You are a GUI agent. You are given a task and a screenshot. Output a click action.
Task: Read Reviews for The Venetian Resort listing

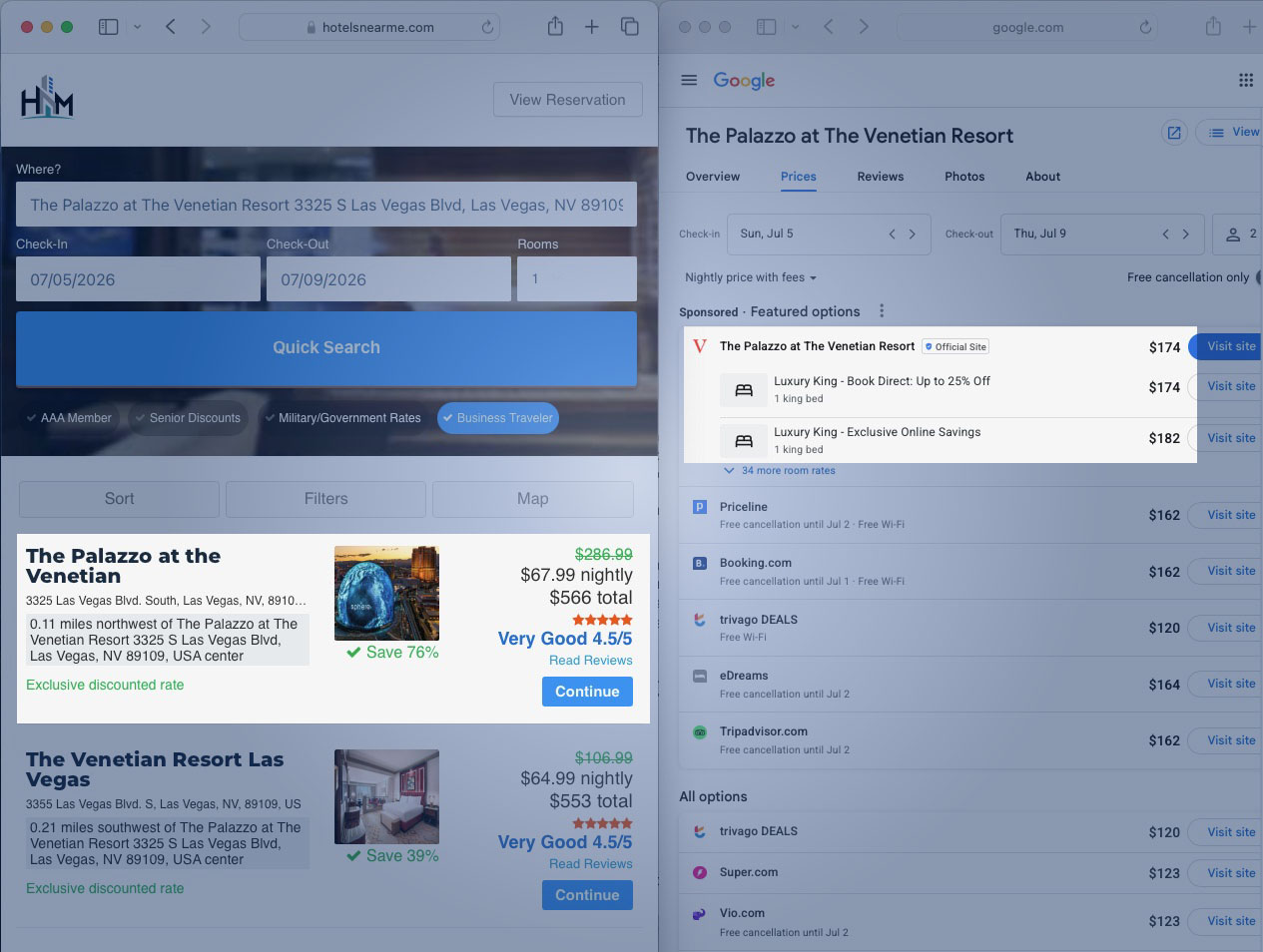(591, 864)
